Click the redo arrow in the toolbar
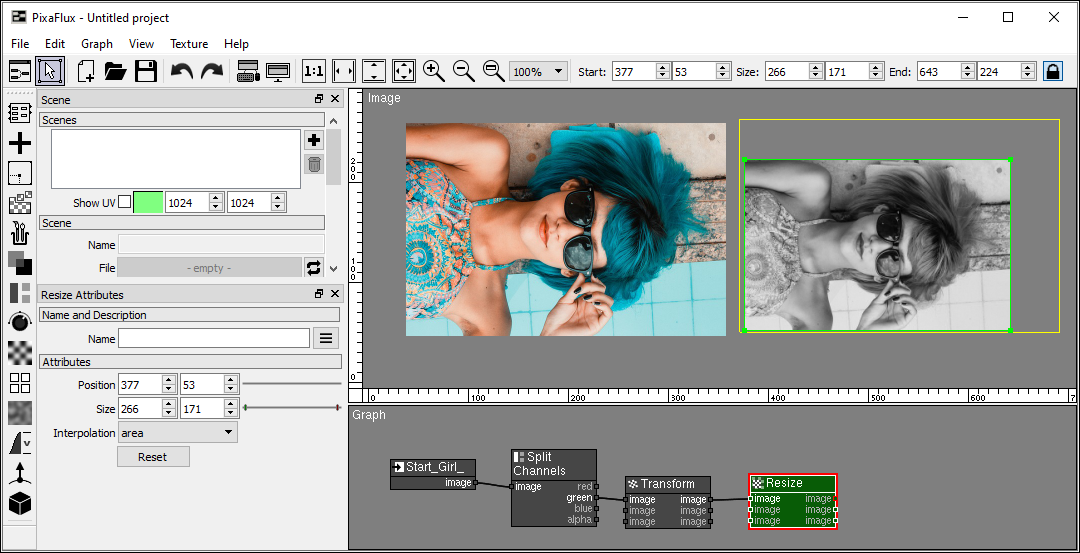Viewport: 1080px width, 553px height. click(212, 71)
